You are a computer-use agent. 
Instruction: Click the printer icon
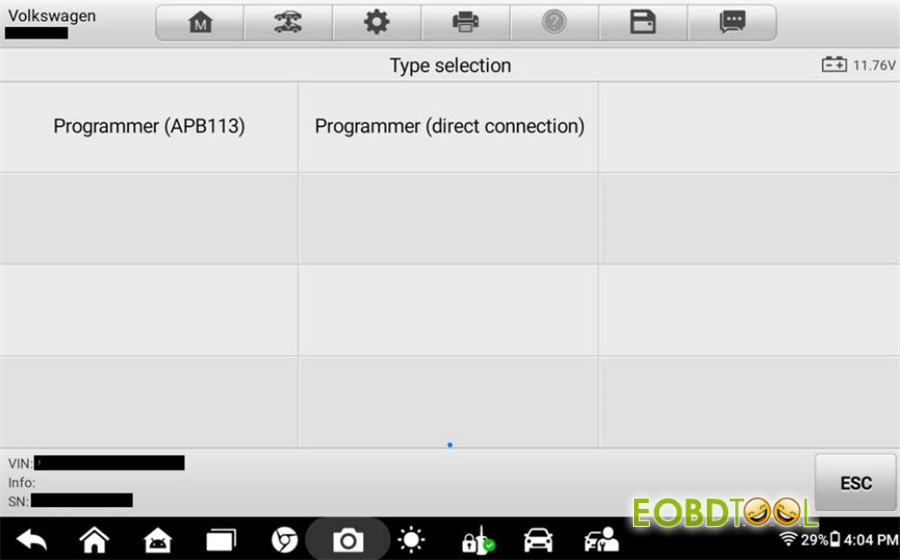(465, 22)
